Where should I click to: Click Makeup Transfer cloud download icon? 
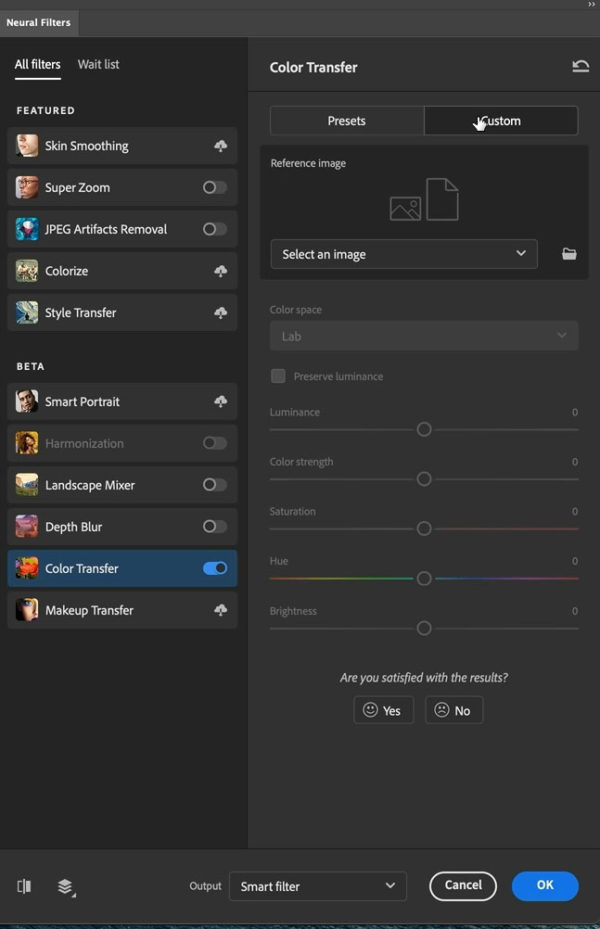click(x=220, y=610)
